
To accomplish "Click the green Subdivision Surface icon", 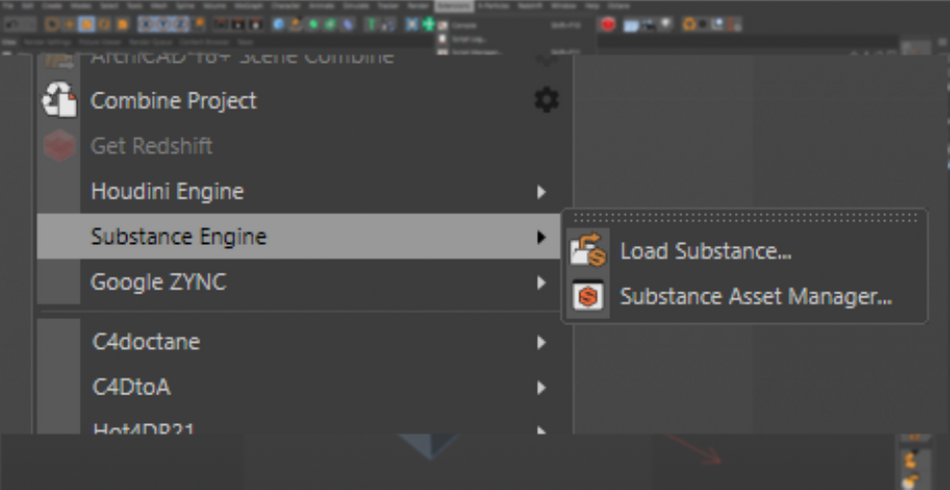I will click(x=313, y=24).
